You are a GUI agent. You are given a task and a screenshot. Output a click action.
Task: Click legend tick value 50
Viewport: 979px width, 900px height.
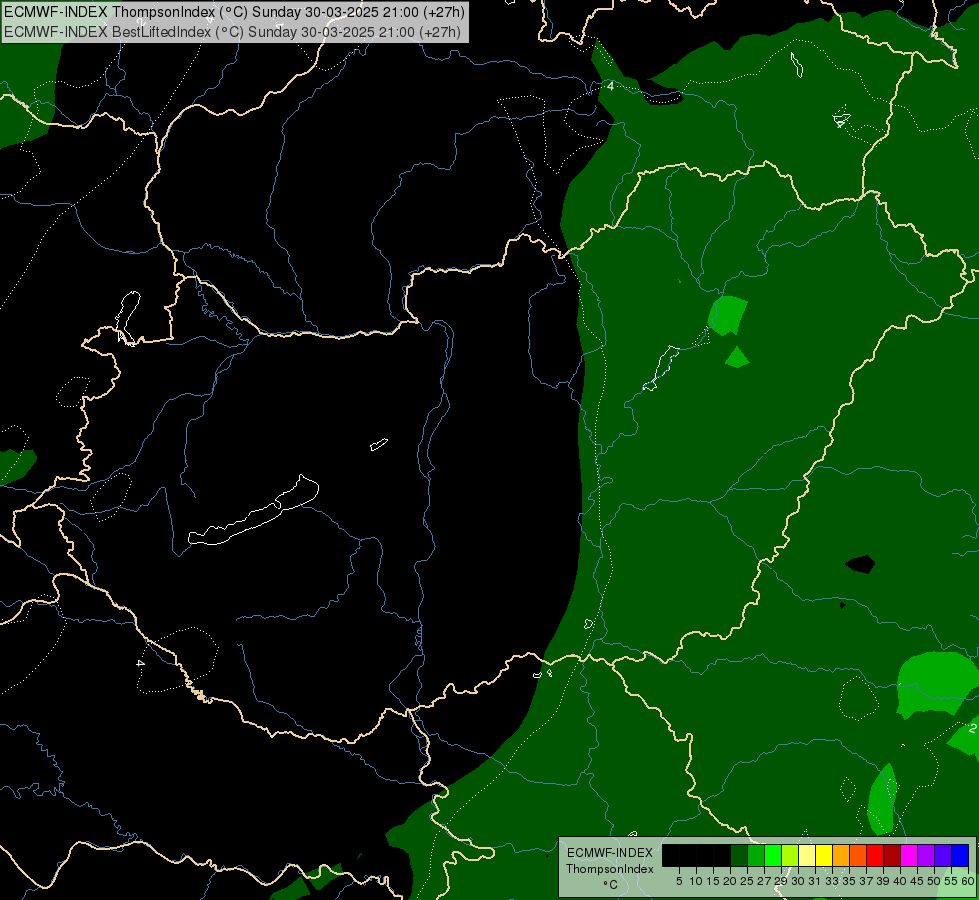(934, 881)
